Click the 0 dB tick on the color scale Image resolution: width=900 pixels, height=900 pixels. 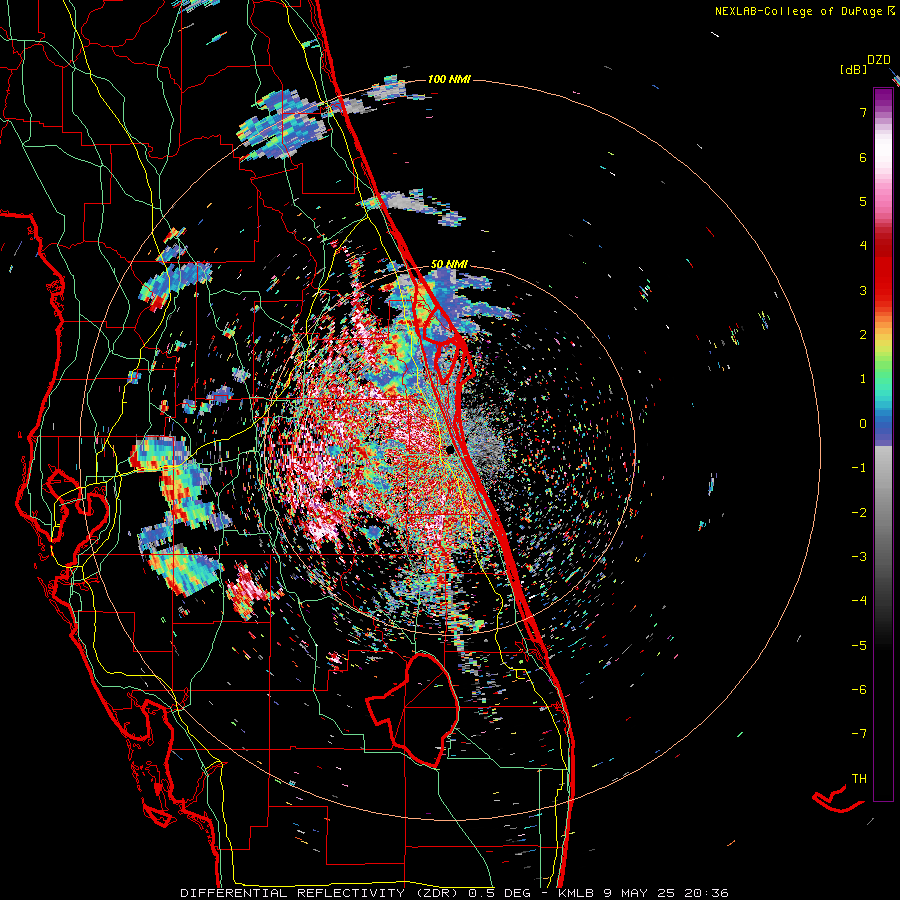coord(863,424)
